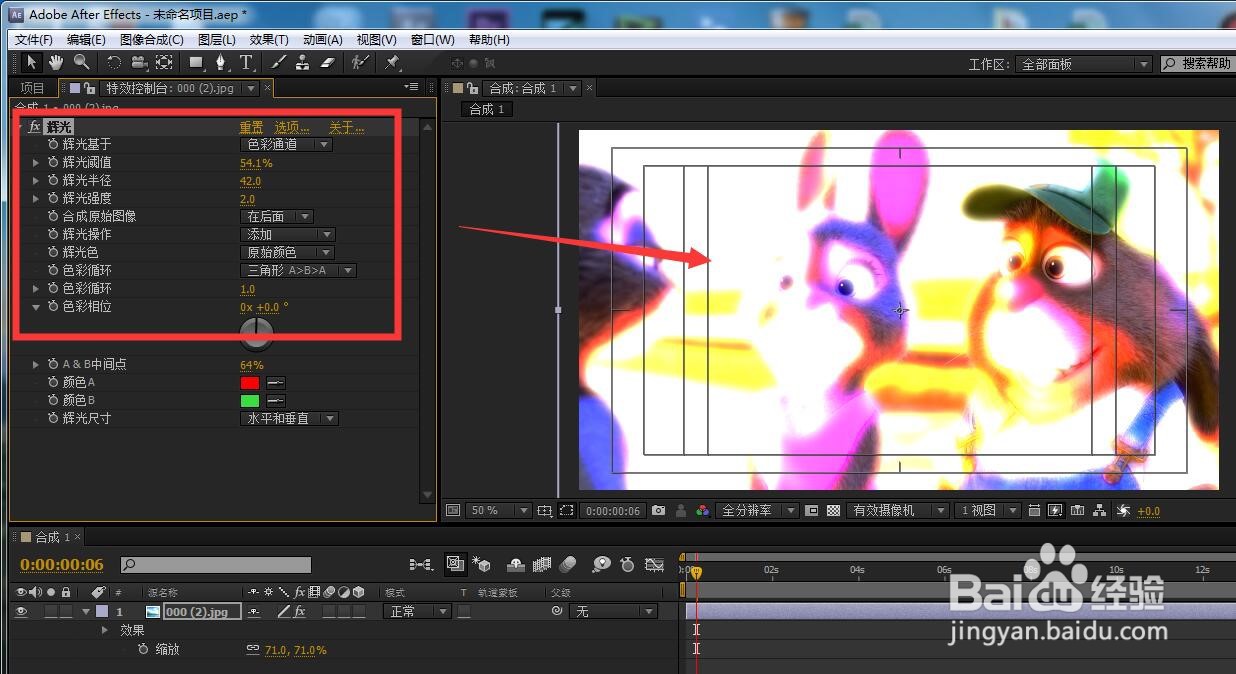Open grid and guide options icon
This screenshot has height=674, width=1236.
click(544, 510)
